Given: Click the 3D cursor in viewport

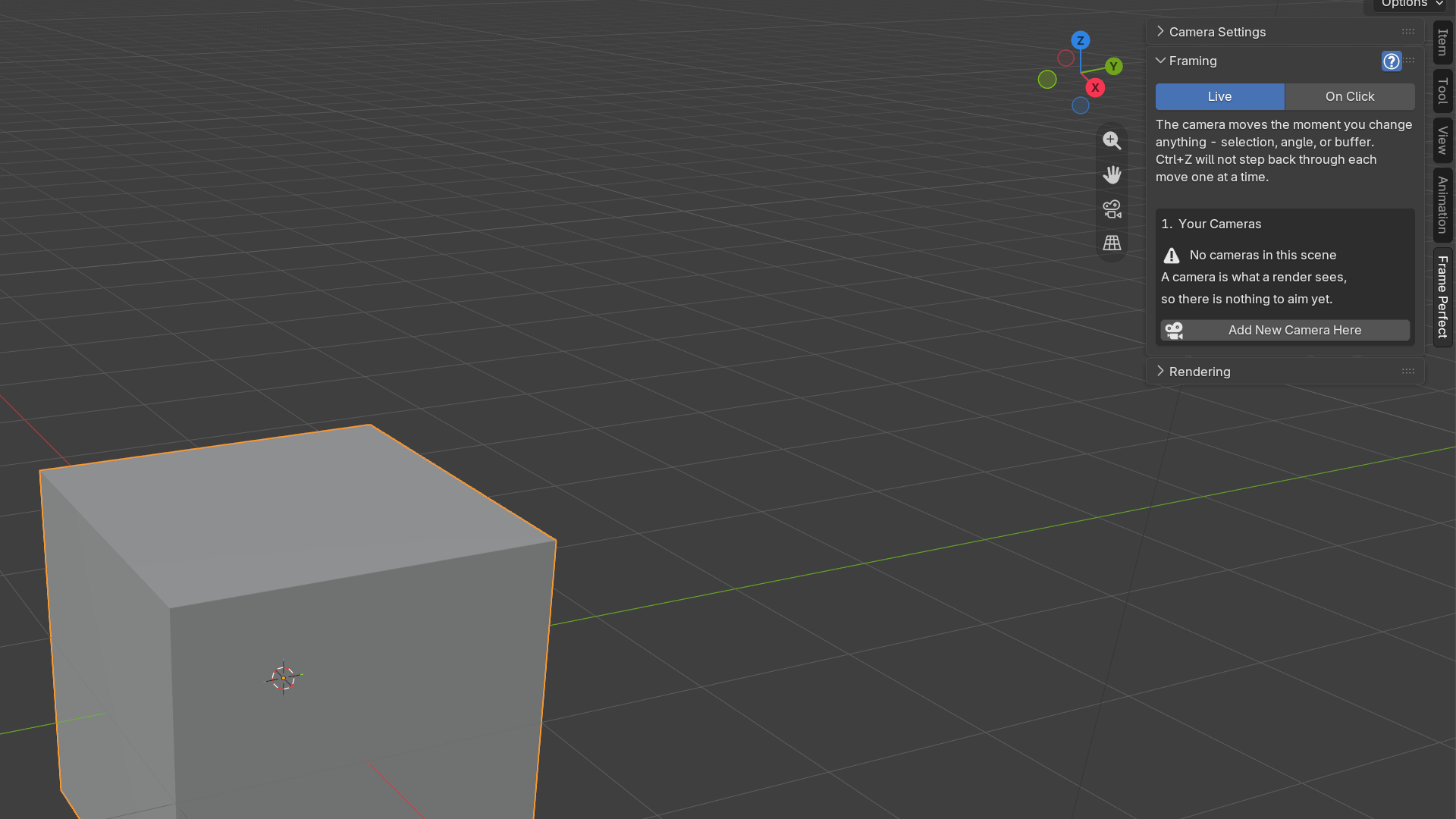Looking at the screenshot, I should [284, 677].
